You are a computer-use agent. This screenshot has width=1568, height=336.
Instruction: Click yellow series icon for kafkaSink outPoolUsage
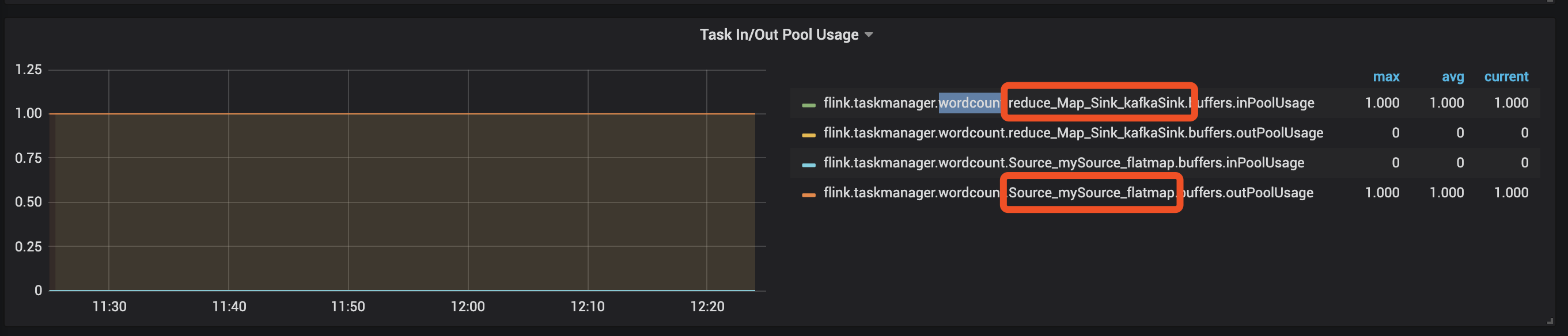808,135
